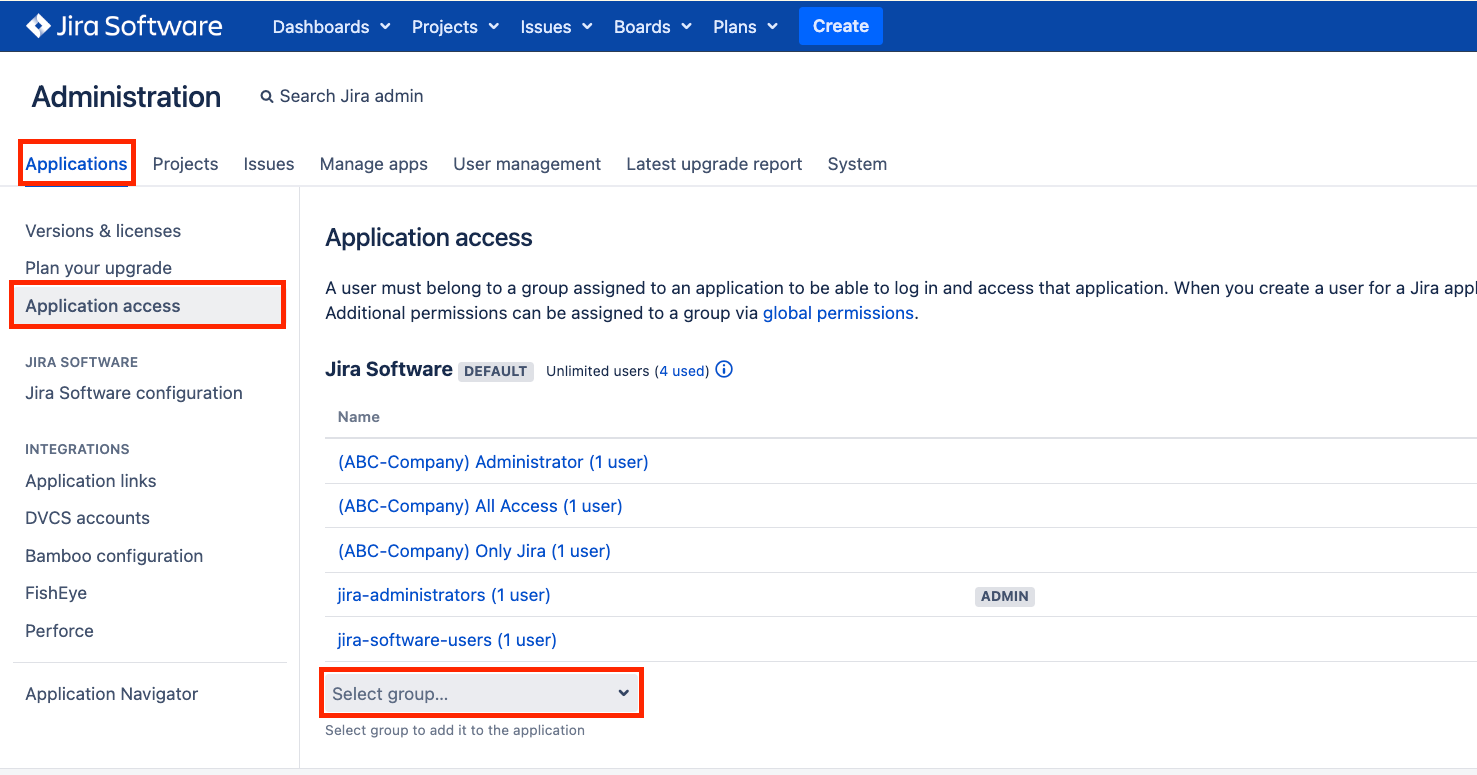Open the Dashboards dropdown menu
The image size is (1477, 775).
tap(331, 27)
